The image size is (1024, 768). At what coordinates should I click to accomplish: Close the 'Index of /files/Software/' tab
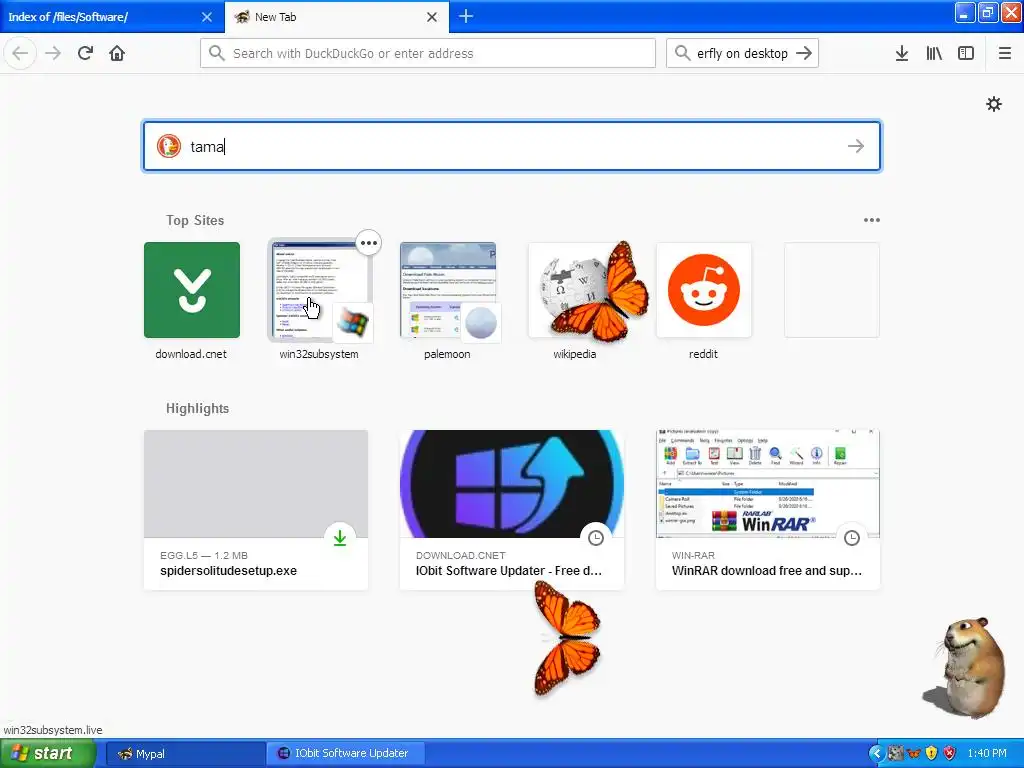pos(207,17)
